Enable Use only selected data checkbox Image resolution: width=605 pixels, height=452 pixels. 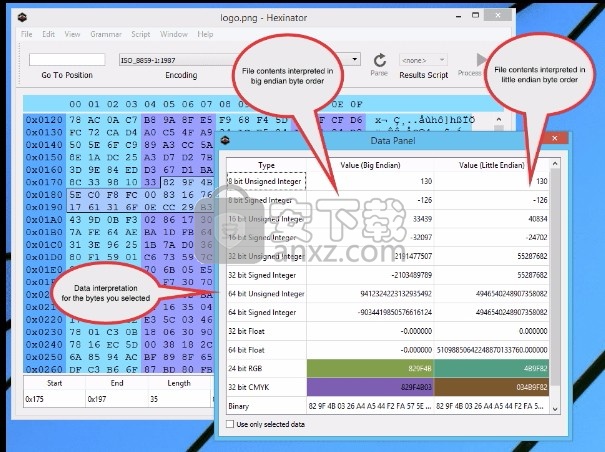(230, 424)
